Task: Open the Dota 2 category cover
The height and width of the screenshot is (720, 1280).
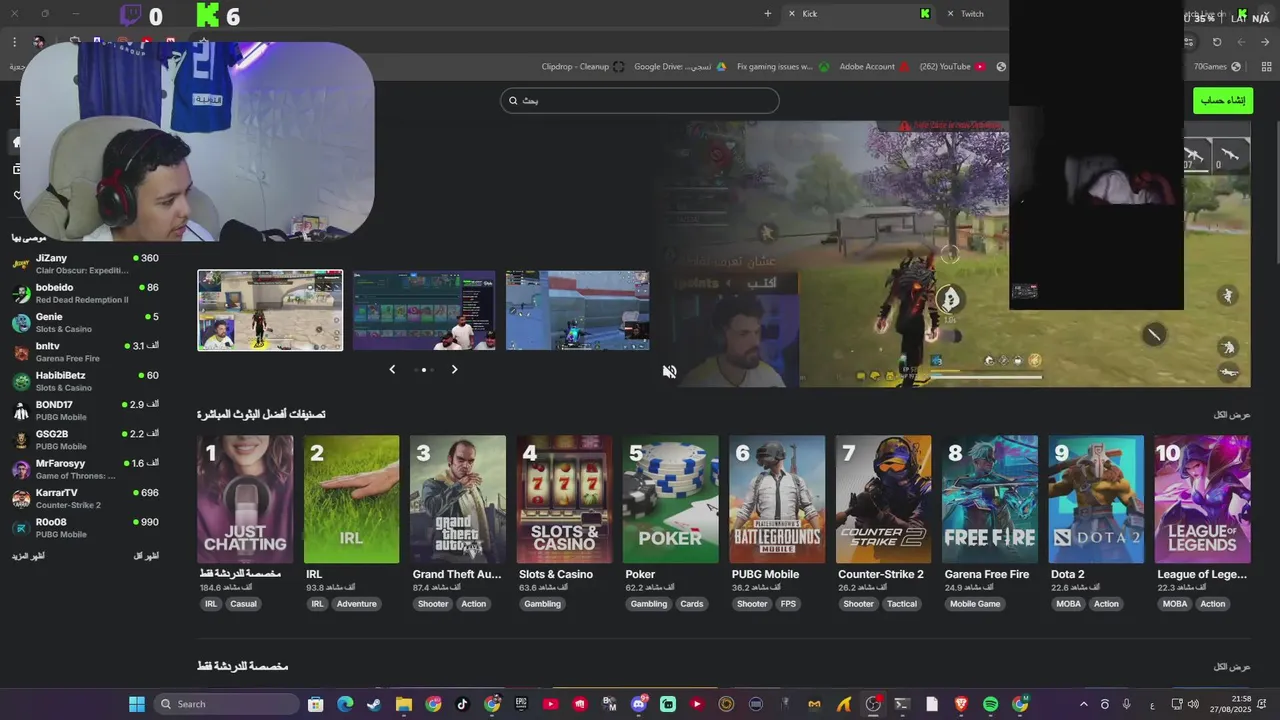Action: (1096, 499)
